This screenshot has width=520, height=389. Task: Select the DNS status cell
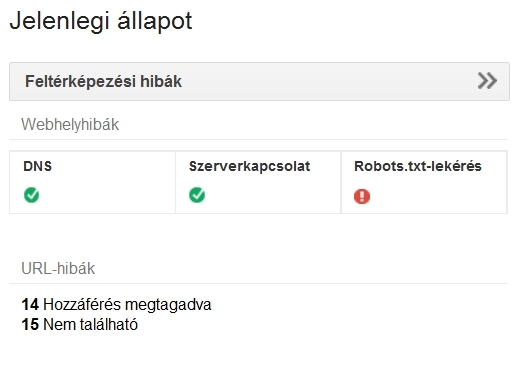[92, 182]
